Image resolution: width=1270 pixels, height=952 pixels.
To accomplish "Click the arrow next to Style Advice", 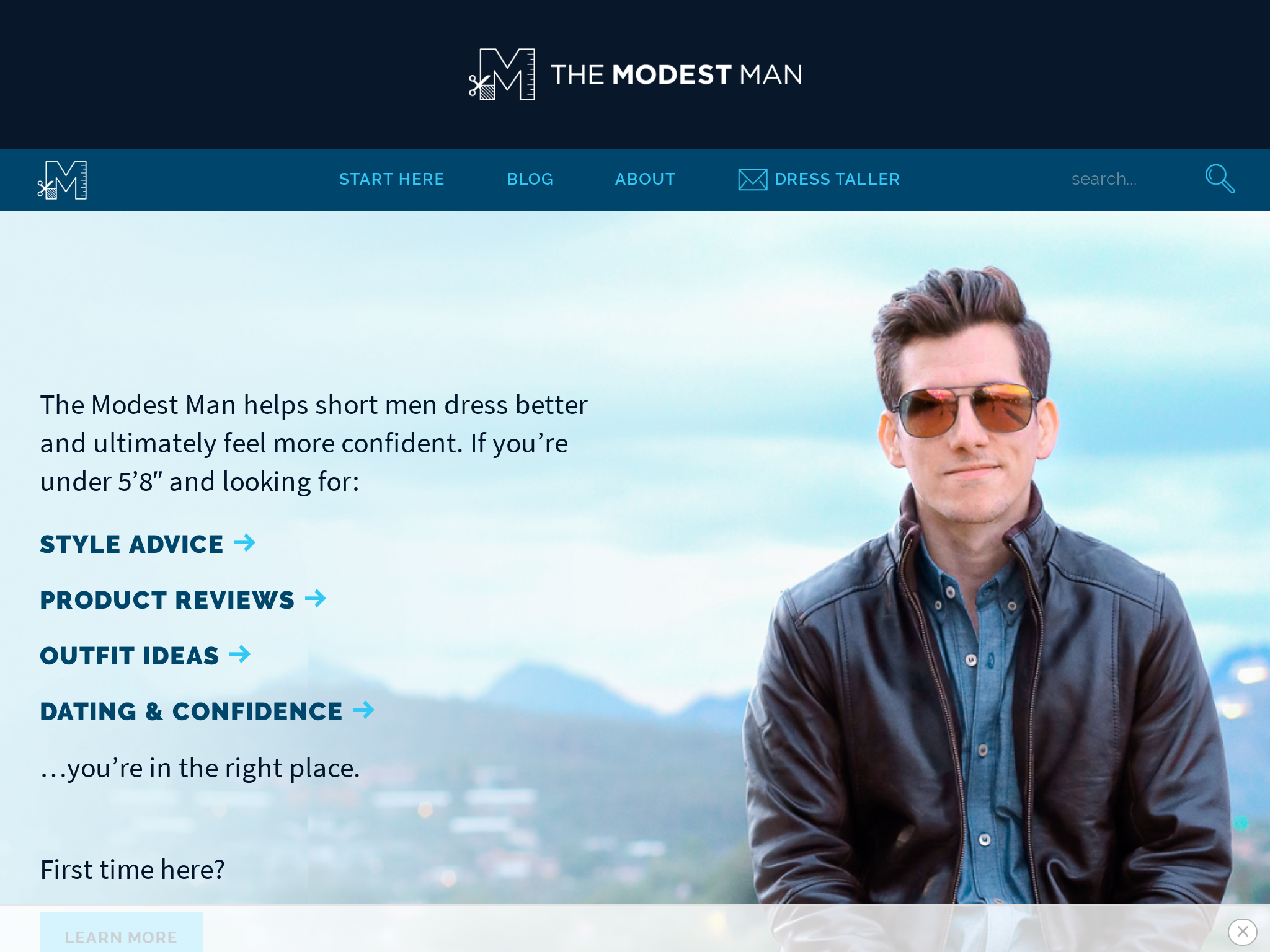I will (x=245, y=543).
